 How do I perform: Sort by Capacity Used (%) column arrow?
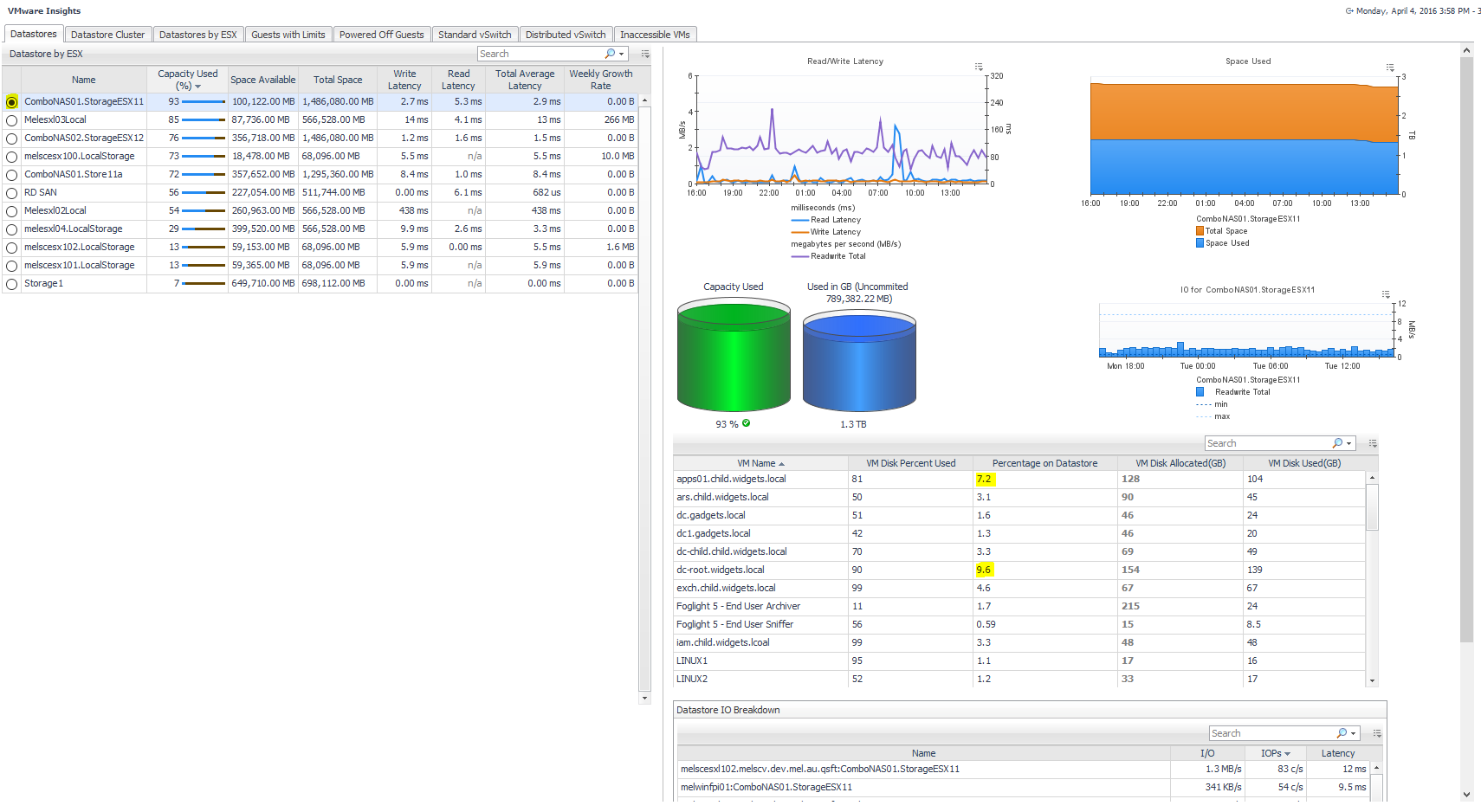click(197, 87)
